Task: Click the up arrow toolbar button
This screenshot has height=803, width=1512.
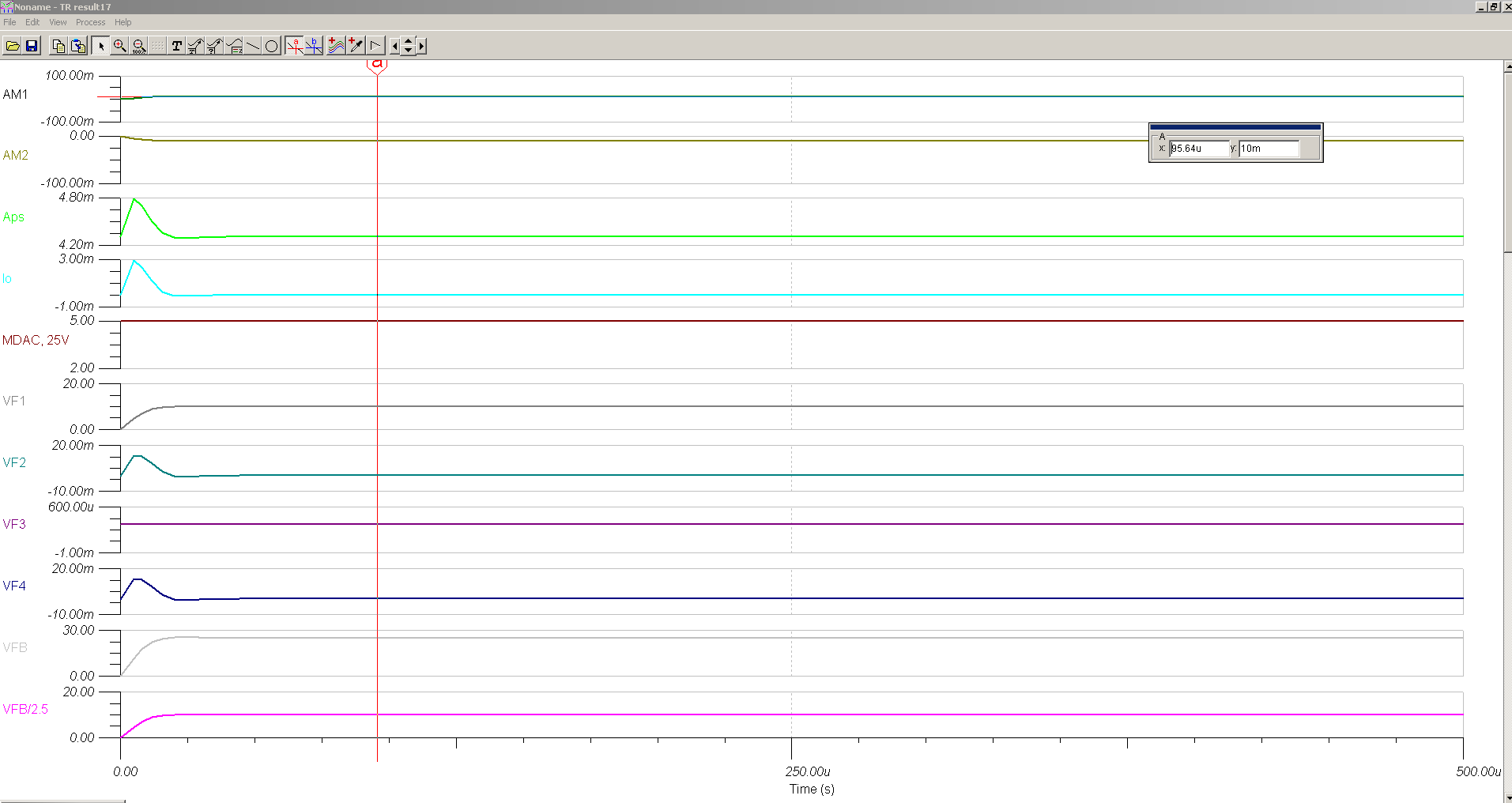Action: pyautogui.click(x=408, y=42)
